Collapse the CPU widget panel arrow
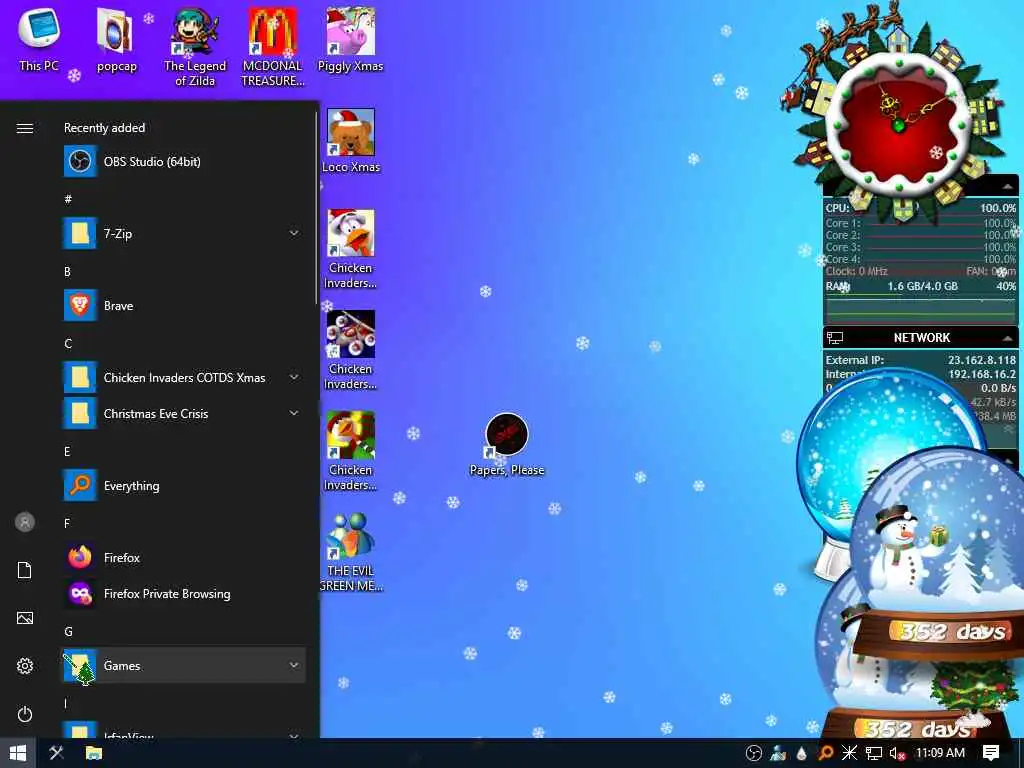This screenshot has height=768, width=1024. point(1008,187)
